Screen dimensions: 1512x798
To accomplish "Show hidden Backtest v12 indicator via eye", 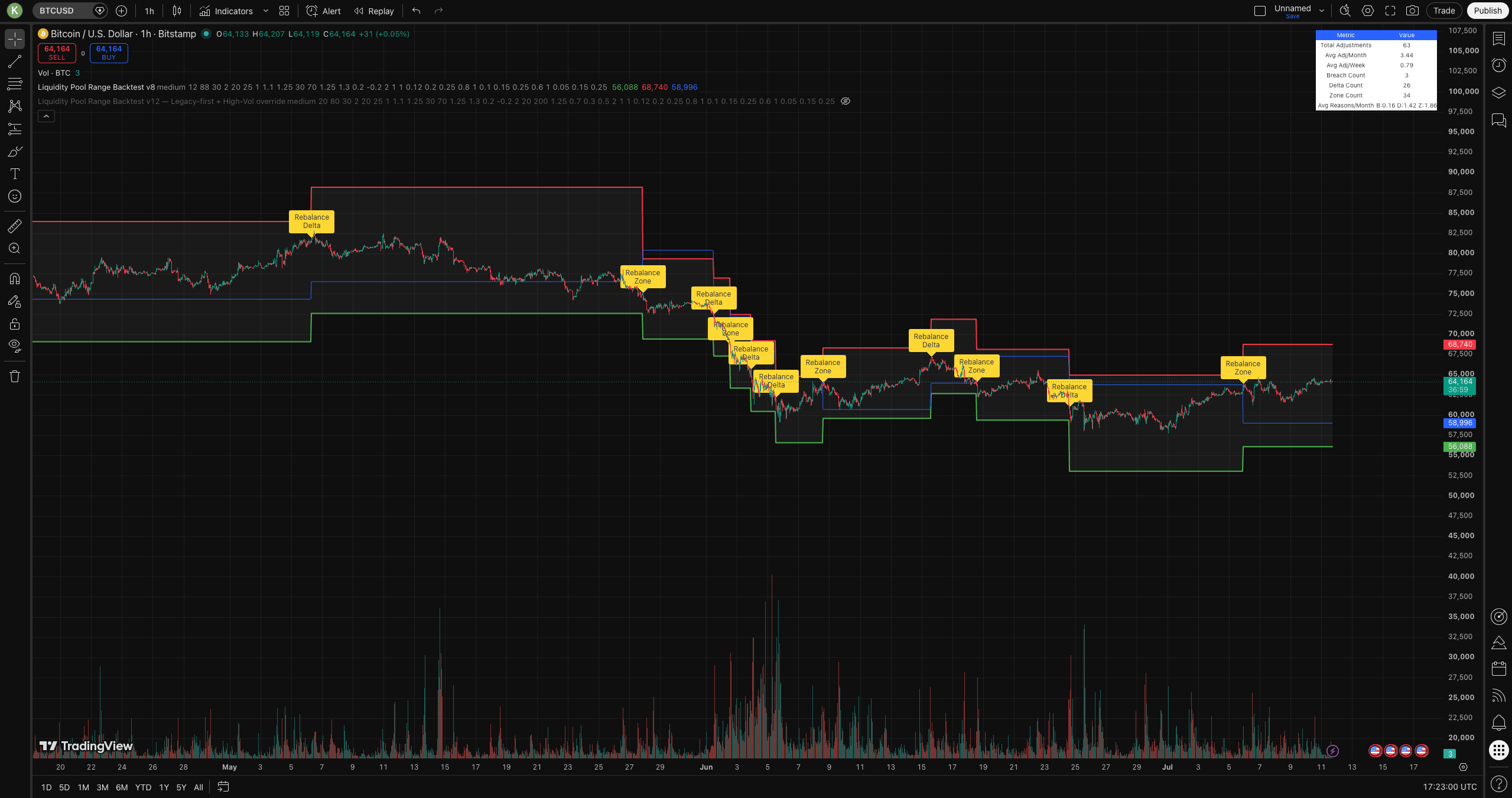I will [846, 101].
